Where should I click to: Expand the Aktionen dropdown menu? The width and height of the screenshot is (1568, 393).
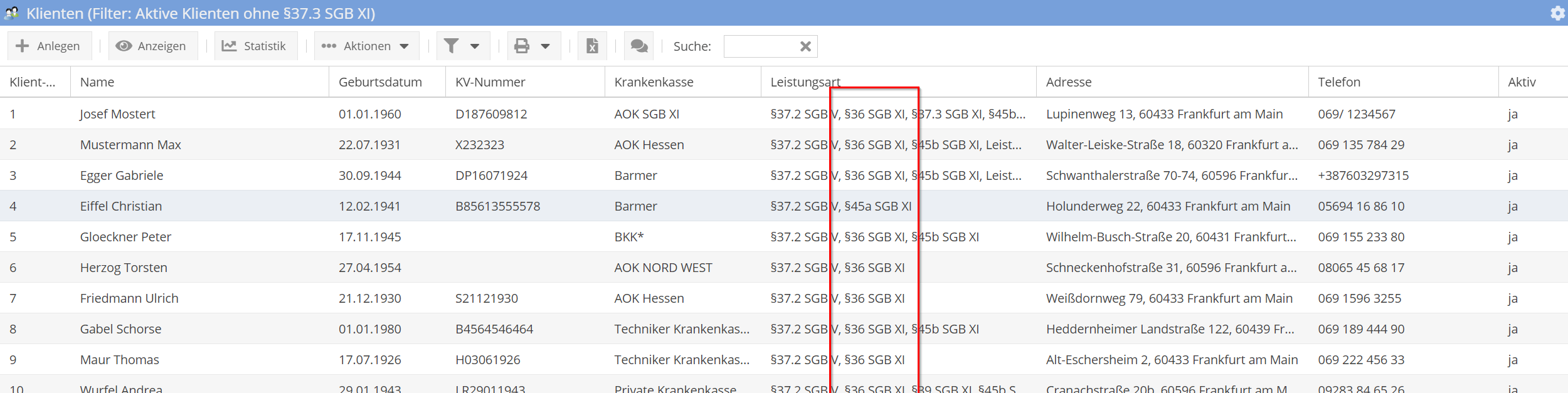click(x=366, y=46)
